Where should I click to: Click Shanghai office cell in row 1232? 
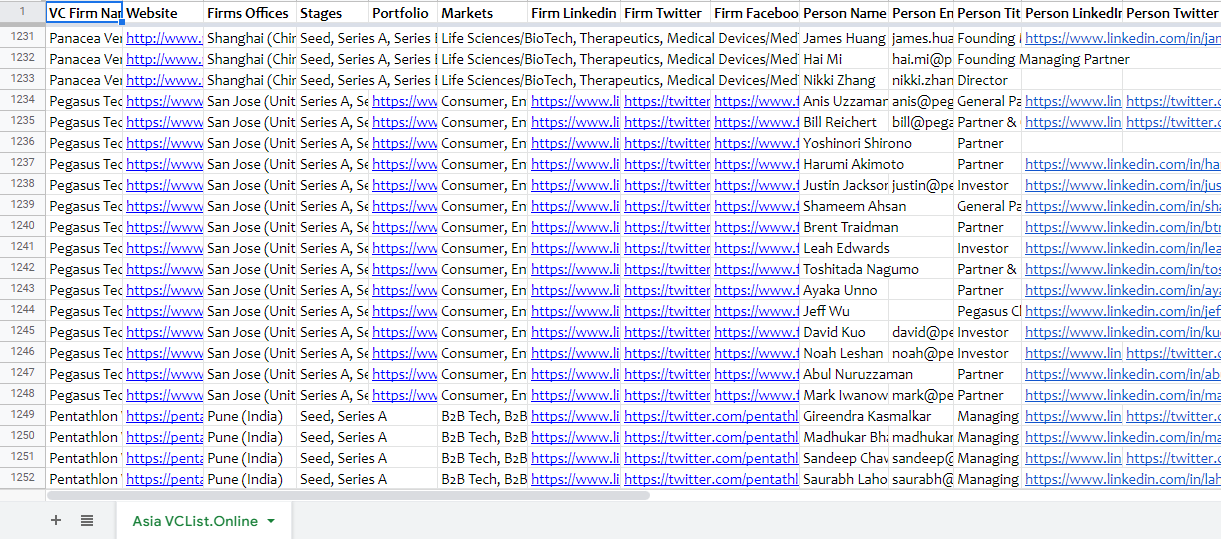click(250, 59)
